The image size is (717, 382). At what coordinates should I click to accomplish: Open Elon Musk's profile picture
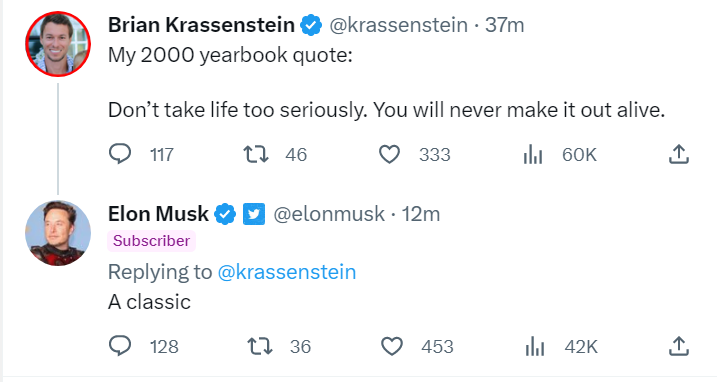(x=58, y=233)
